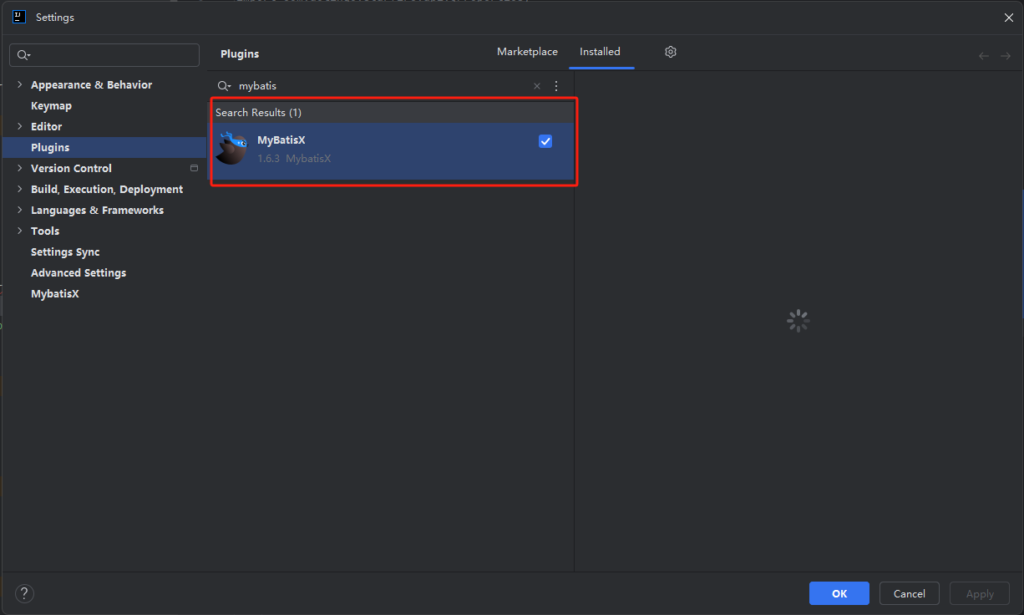The image size is (1024, 615).
Task: Click the settings search magnifier icon
Action: pyautogui.click(x=24, y=55)
